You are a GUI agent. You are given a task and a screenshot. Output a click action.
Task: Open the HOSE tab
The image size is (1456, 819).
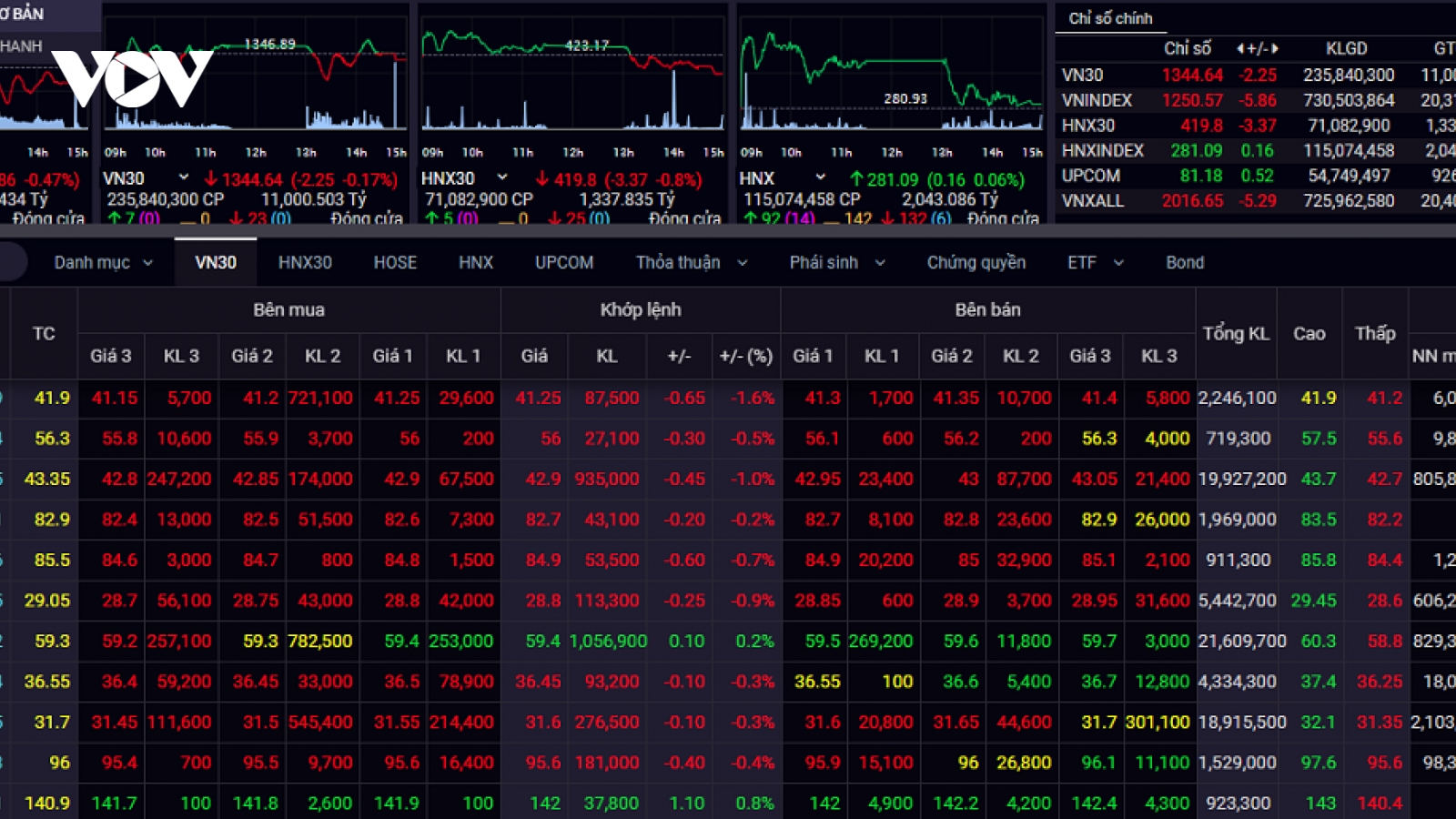point(395,262)
